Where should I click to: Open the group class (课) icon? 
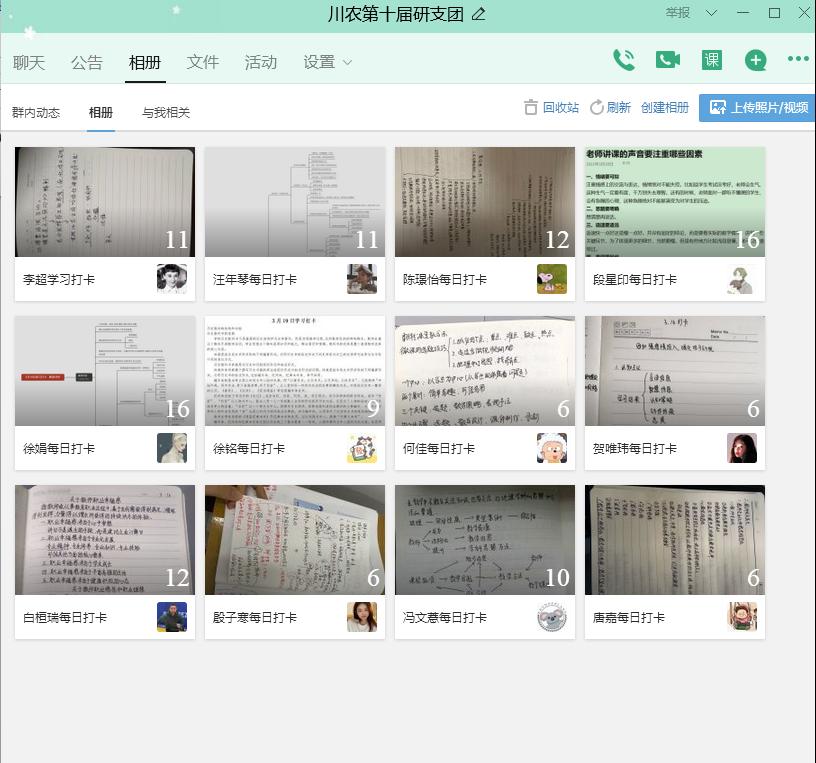coord(711,60)
